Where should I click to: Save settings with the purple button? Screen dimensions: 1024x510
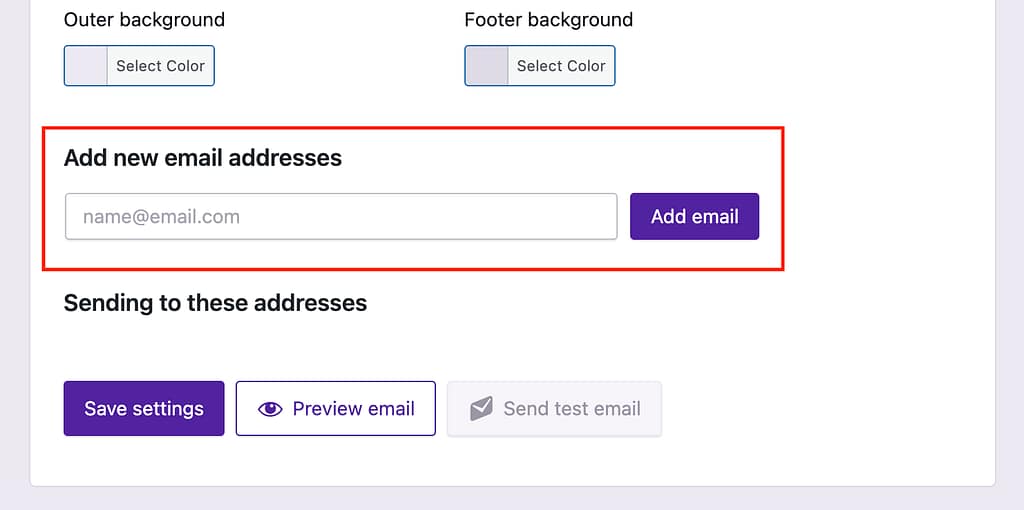(x=144, y=409)
